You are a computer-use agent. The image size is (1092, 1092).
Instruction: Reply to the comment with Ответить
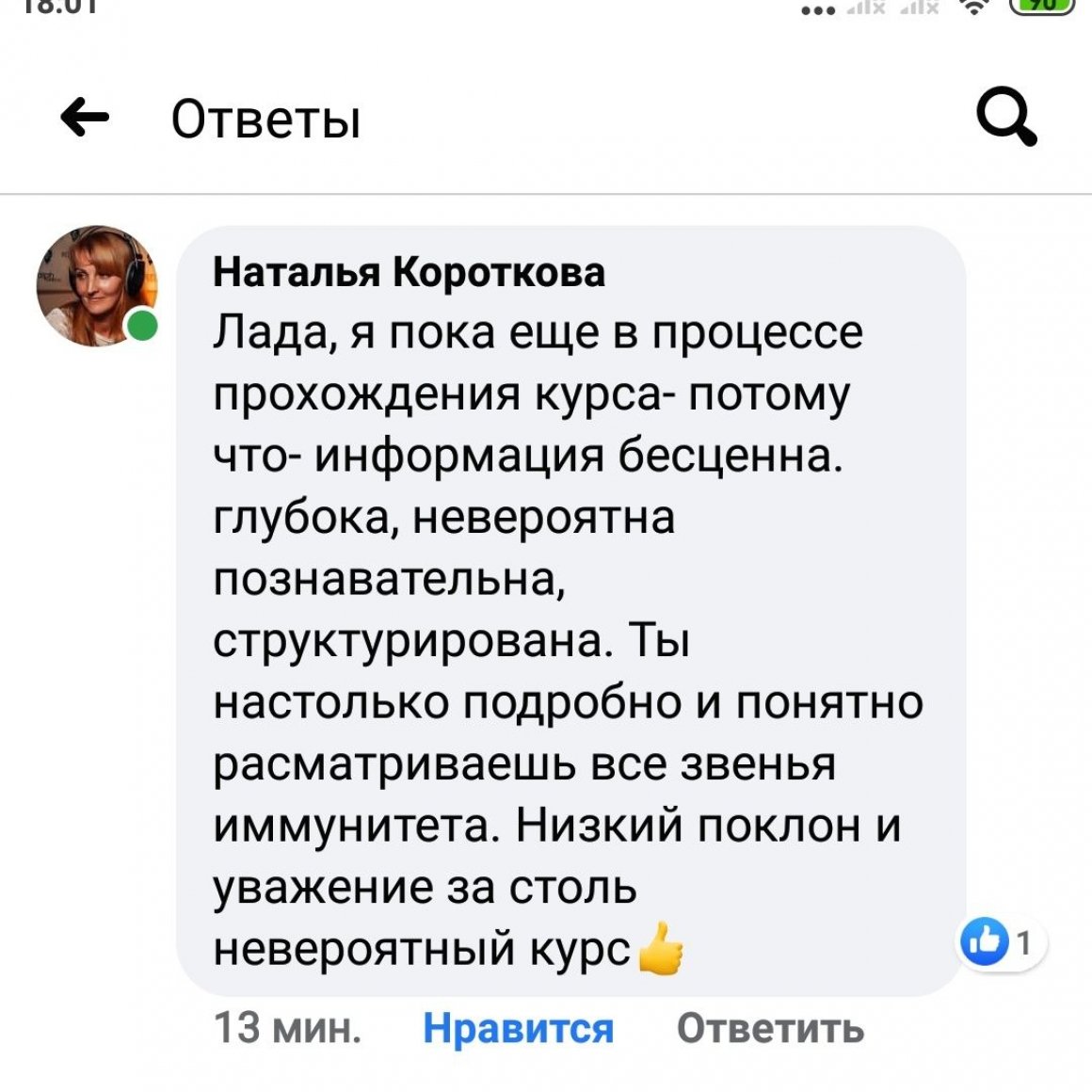770,1028
